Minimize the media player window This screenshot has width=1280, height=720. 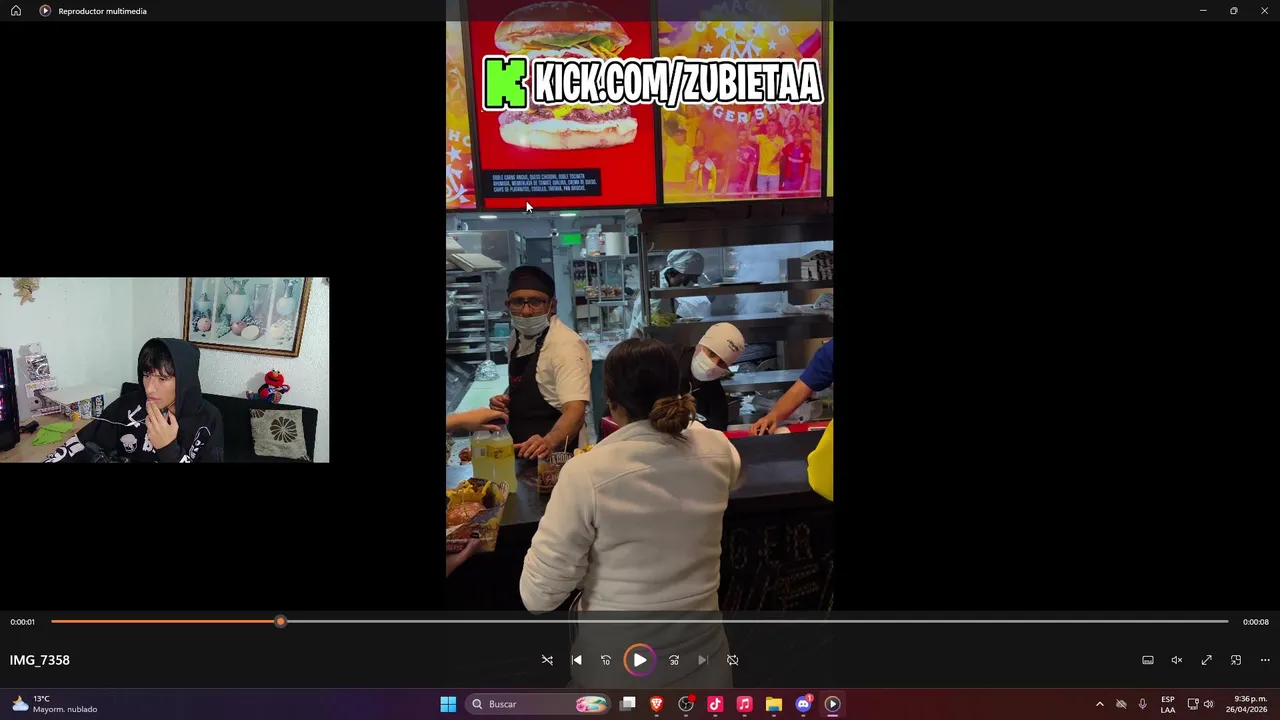click(1203, 11)
